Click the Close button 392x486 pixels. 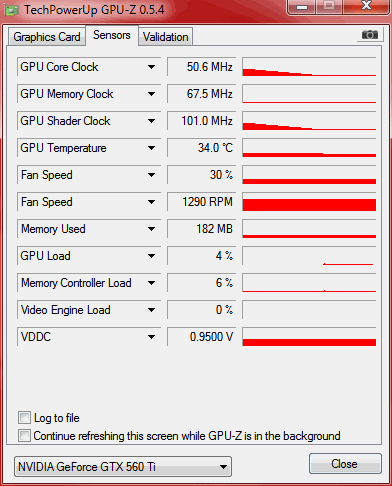[345, 464]
